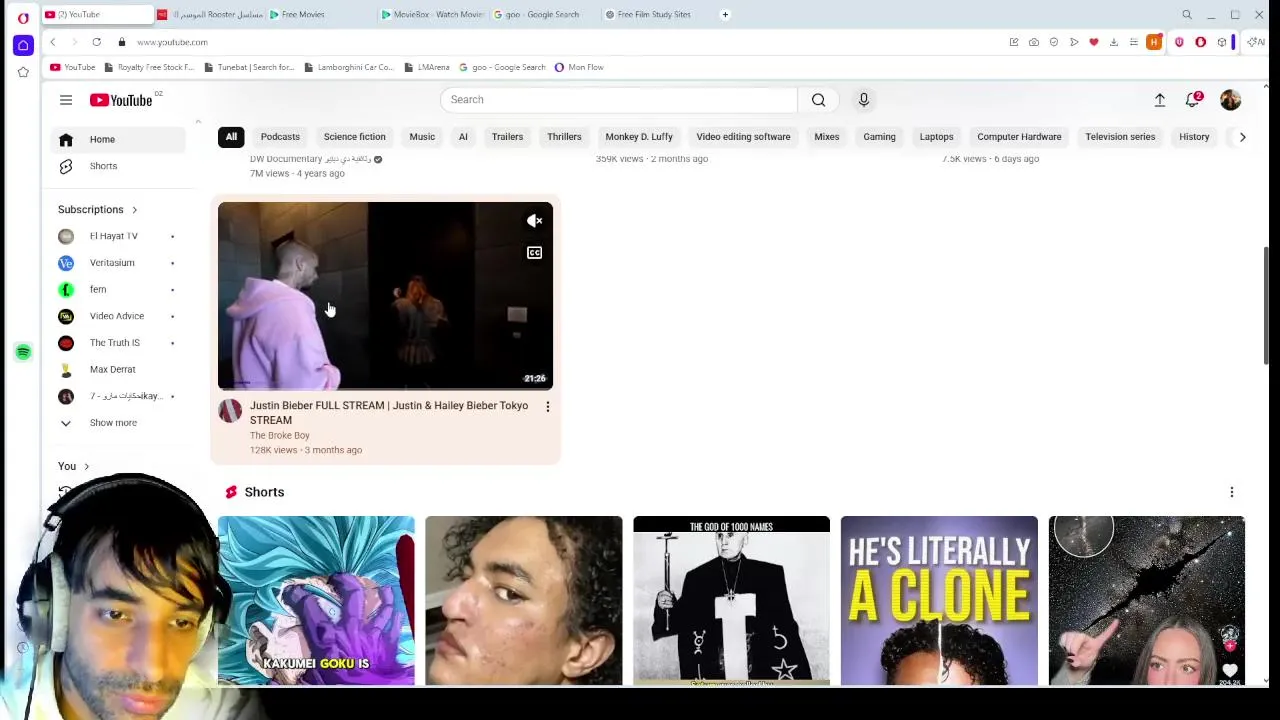Viewport: 1280px width, 720px height.
Task: Select the Trailers chip
Action: pos(507,137)
